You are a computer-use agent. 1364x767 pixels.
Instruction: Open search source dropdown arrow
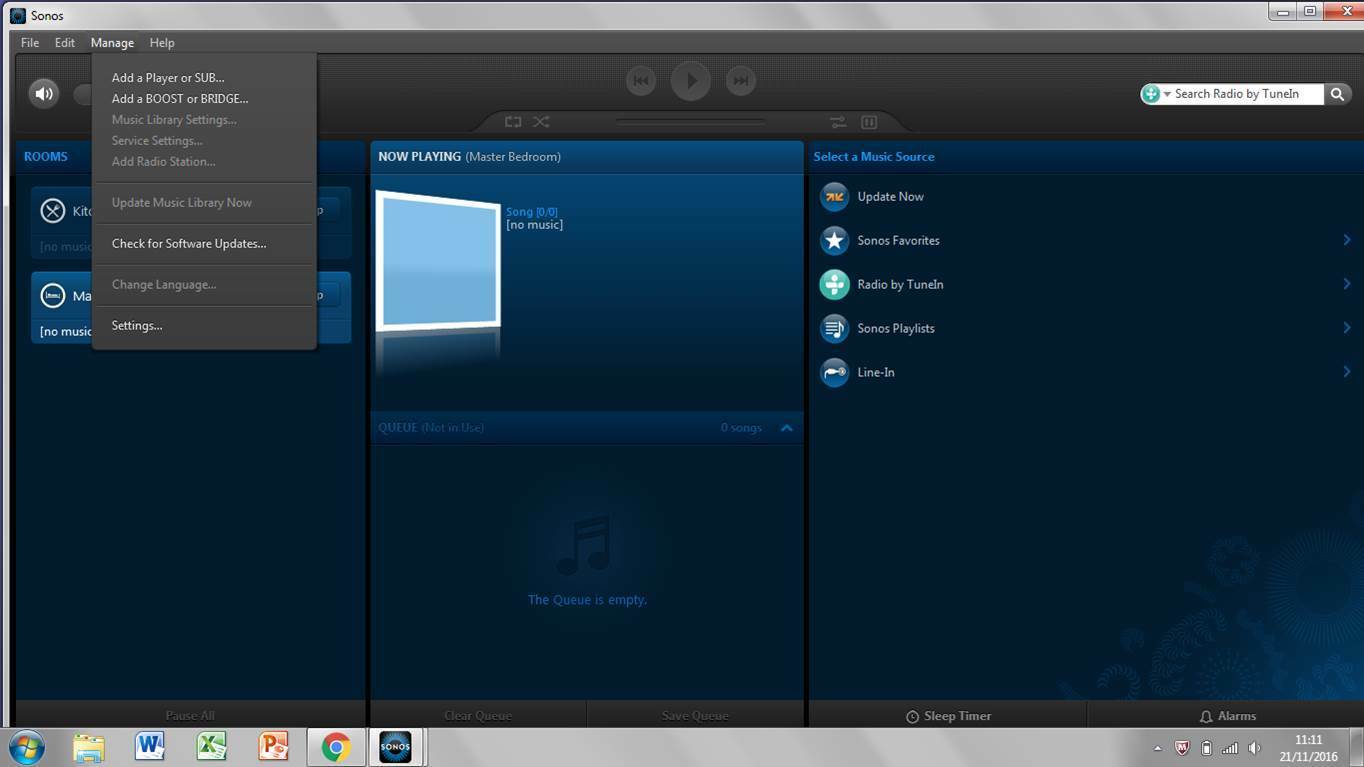(x=1167, y=94)
